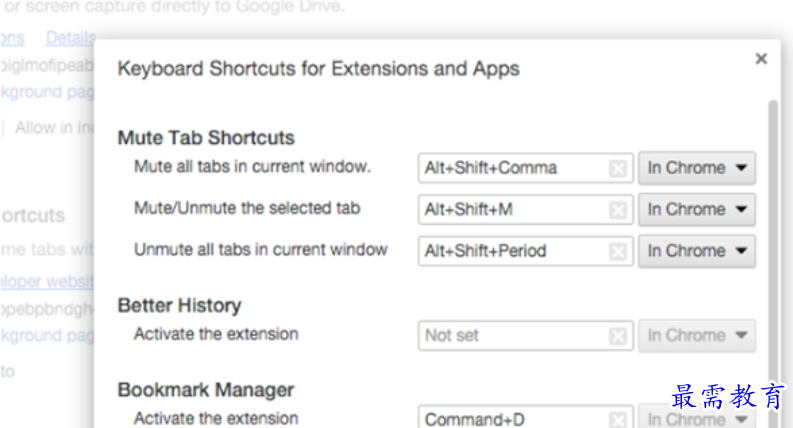Click the Not set shortcut field

click(525, 335)
